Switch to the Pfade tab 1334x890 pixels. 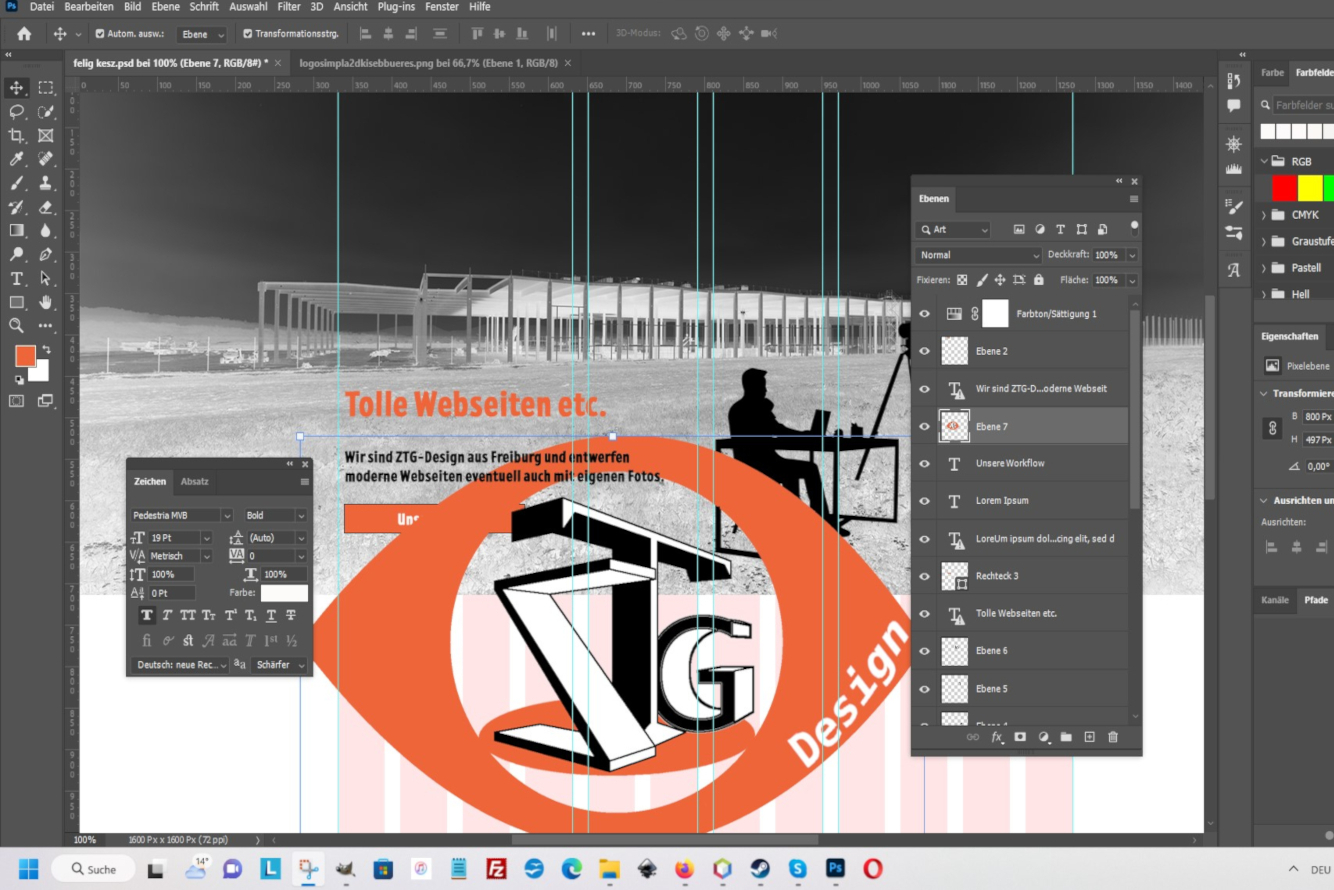click(1316, 600)
